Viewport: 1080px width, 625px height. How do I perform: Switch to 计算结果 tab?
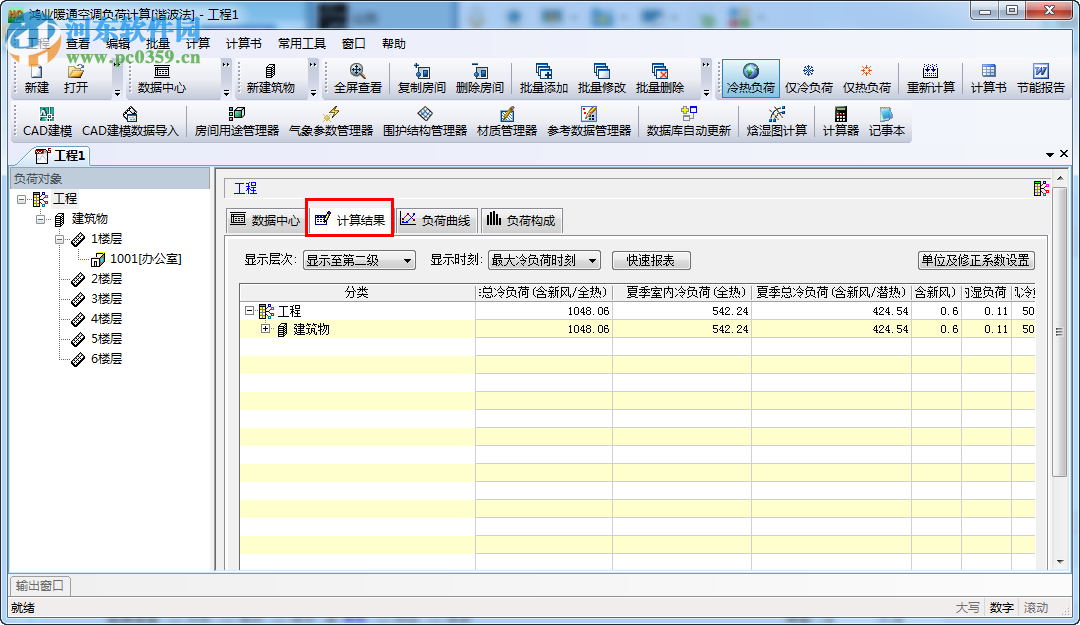point(350,220)
